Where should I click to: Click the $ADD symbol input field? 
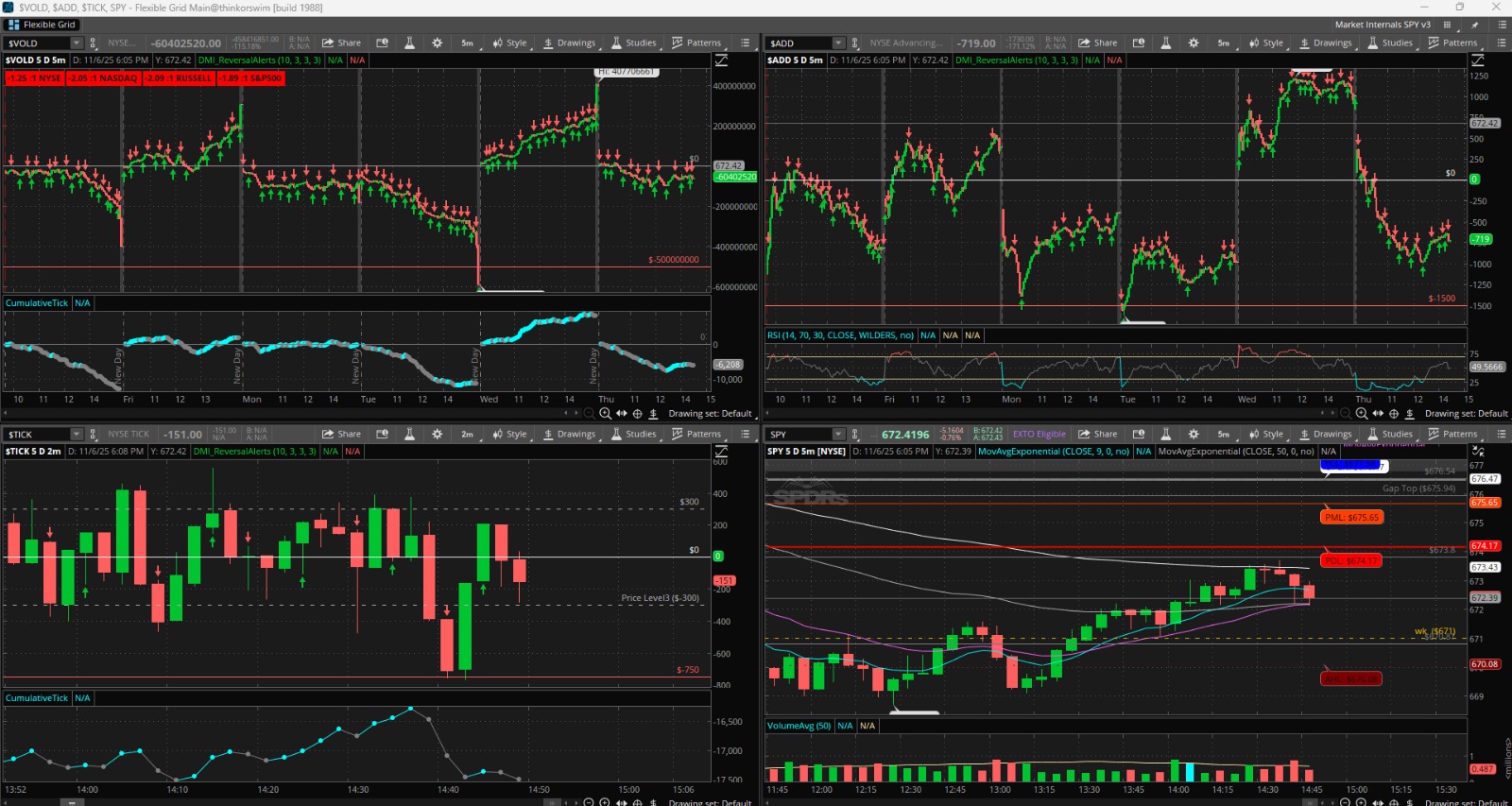(x=799, y=43)
